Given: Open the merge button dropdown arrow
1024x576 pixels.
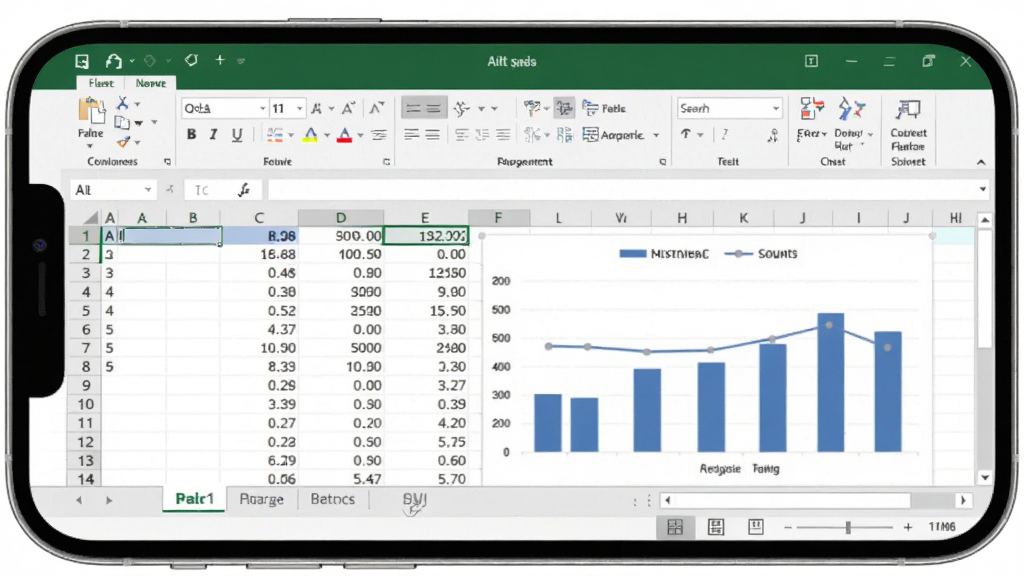Looking at the screenshot, I should pyautogui.click(x=656, y=135).
